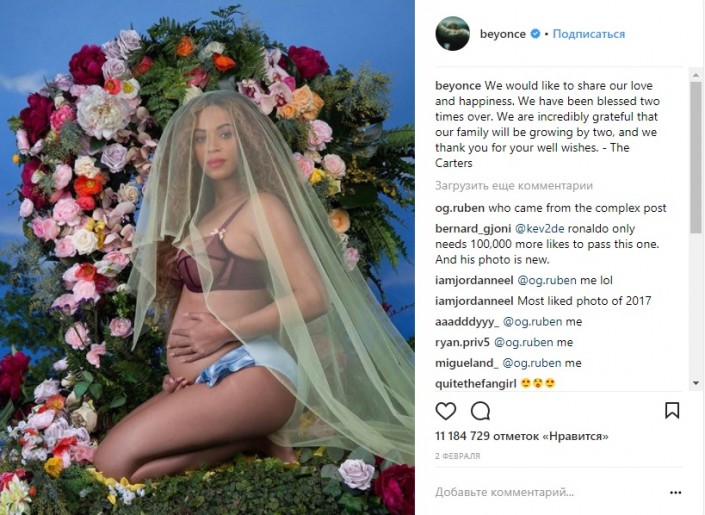Open beyonce profile picture avatar

tap(452, 34)
